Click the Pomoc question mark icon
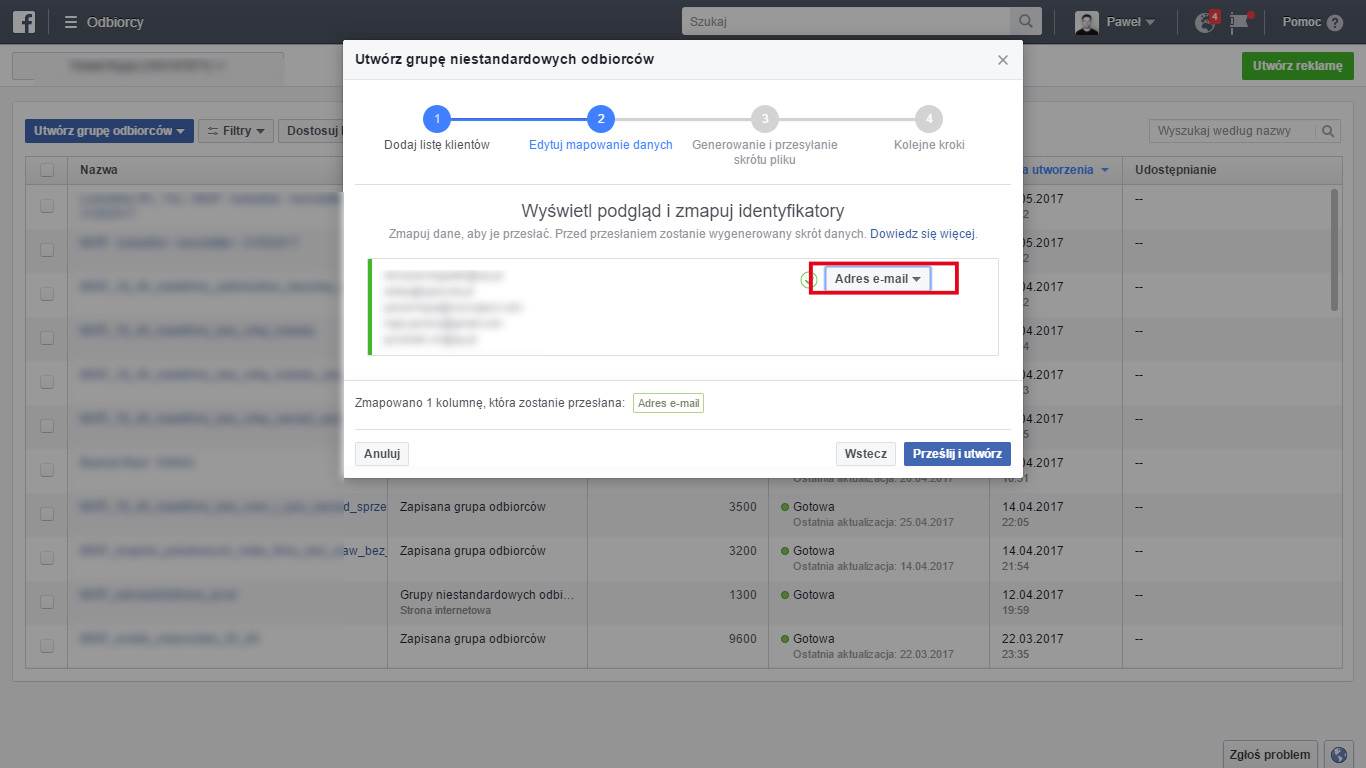 coord(1334,22)
